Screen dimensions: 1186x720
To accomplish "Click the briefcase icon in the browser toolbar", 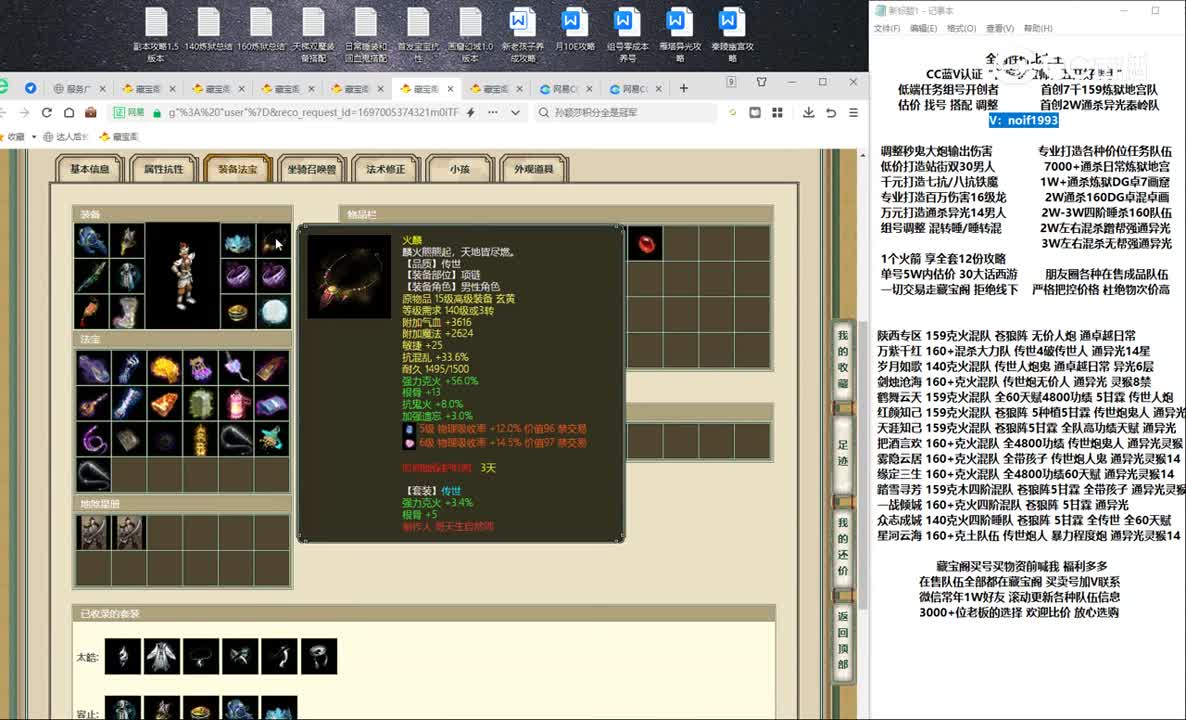I will (x=91, y=112).
